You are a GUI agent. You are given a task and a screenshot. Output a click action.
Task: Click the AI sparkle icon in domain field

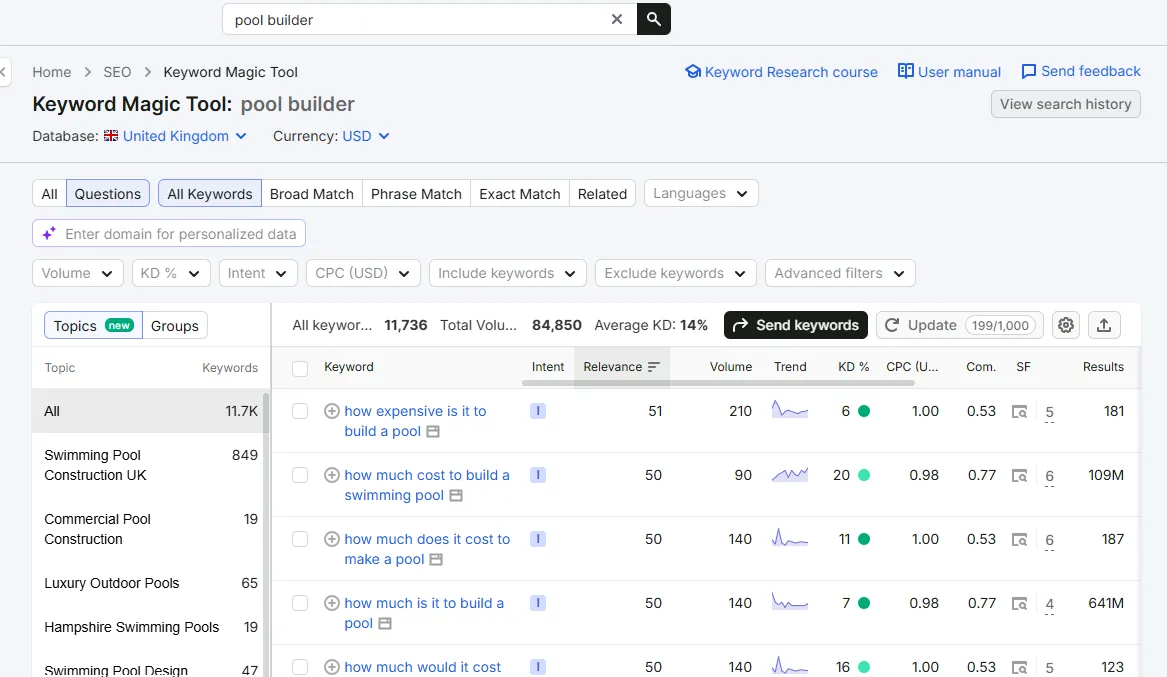(49, 234)
